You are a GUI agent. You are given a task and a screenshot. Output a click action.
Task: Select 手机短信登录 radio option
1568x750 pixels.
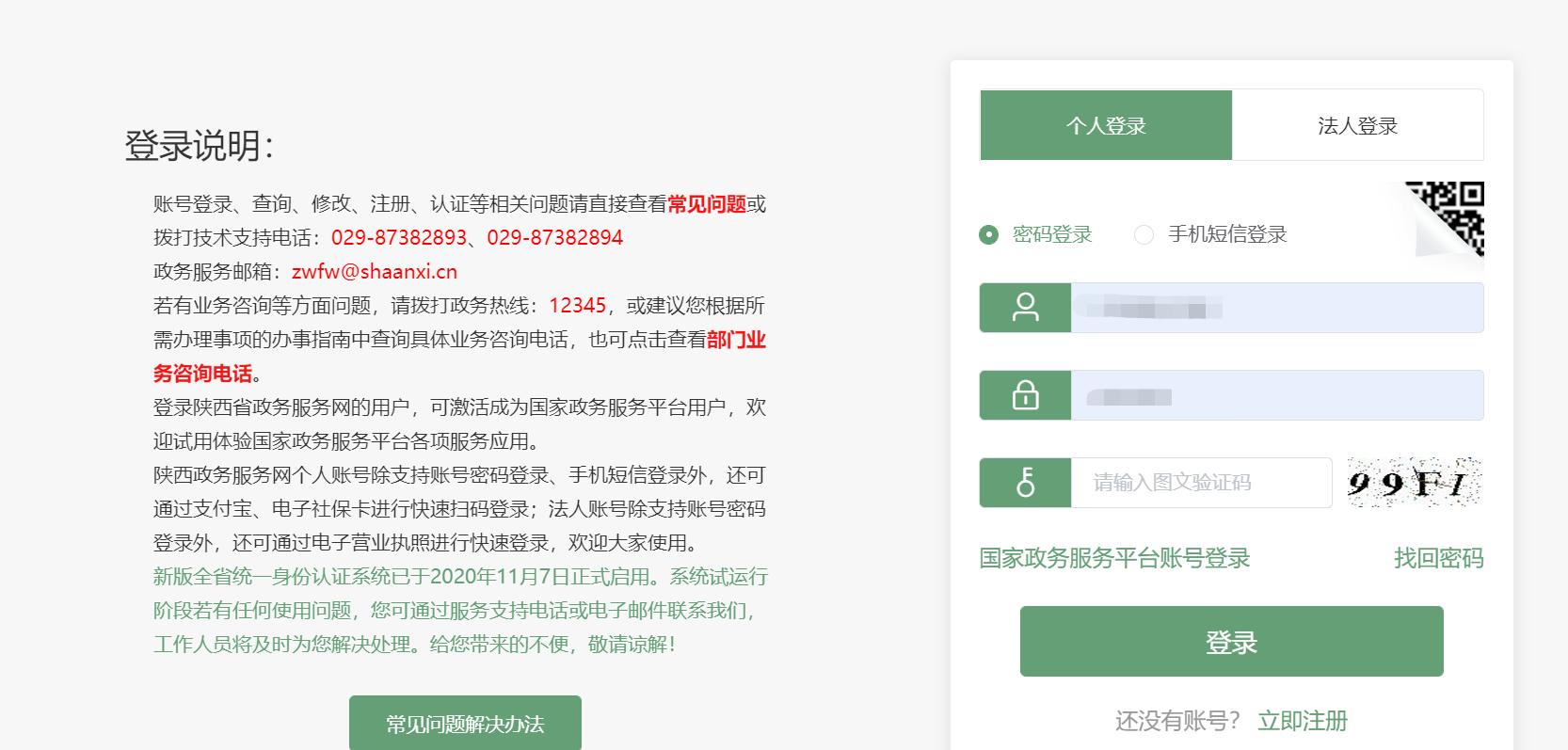(x=1144, y=234)
